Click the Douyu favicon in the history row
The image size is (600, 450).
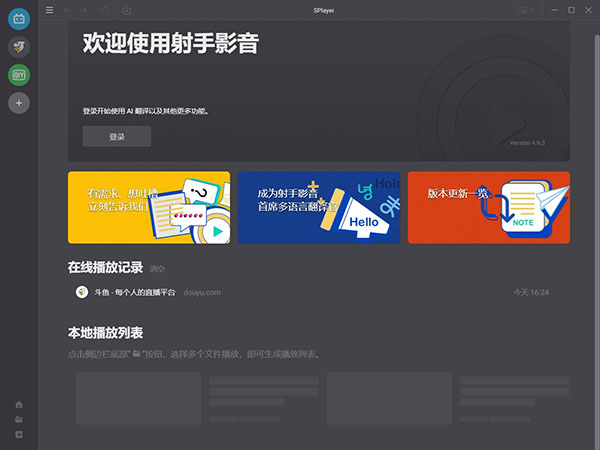(82, 292)
